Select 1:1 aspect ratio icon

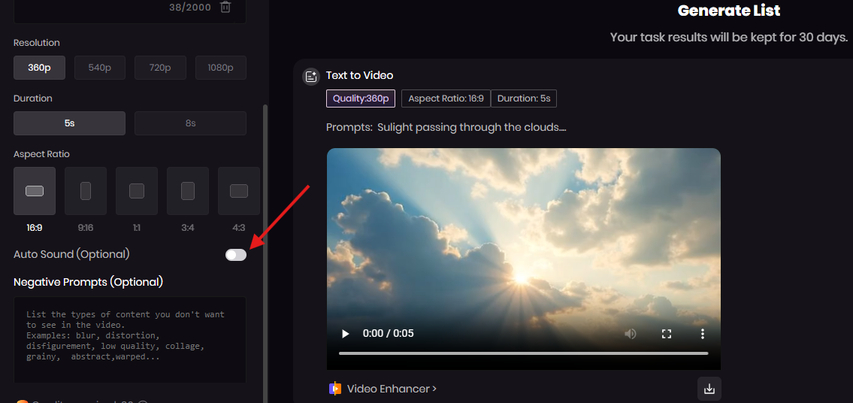coord(137,191)
